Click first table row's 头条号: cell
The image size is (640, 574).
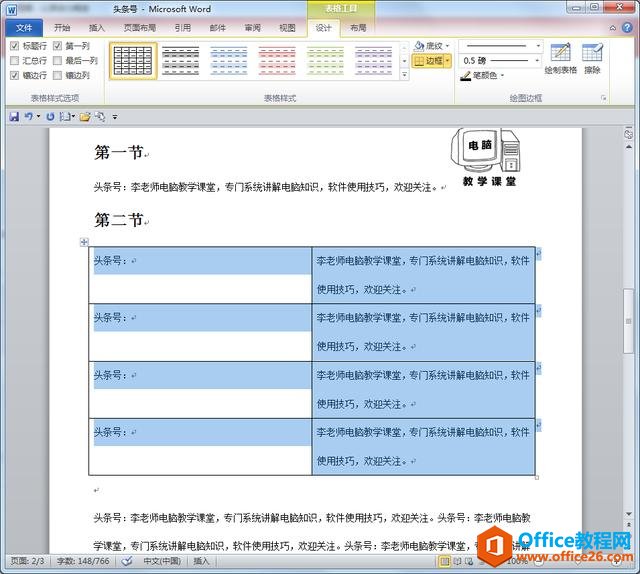200,275
